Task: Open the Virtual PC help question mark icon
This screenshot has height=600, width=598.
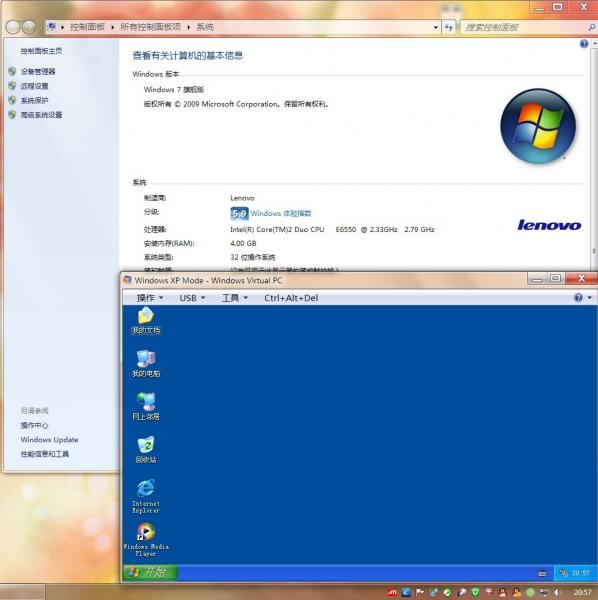Action: pos(578,298)
